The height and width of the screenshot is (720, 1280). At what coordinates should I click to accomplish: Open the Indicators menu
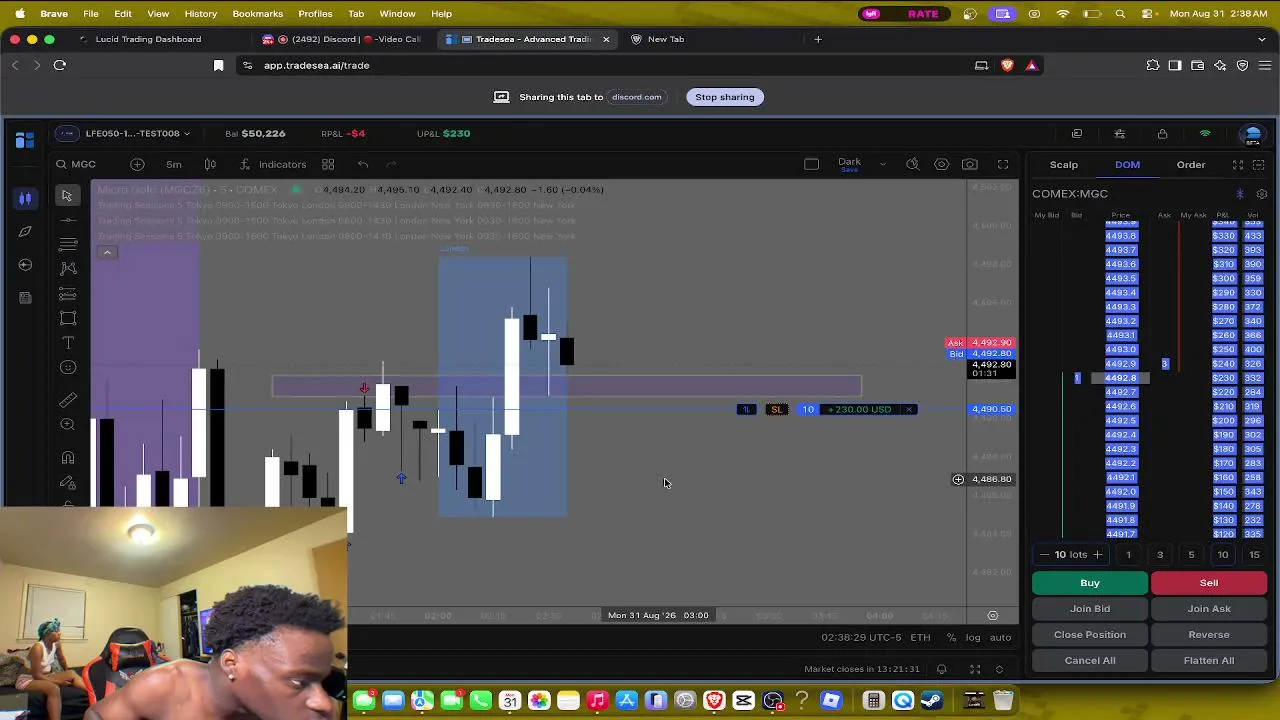pyautogui.click(x=273, y=164)
